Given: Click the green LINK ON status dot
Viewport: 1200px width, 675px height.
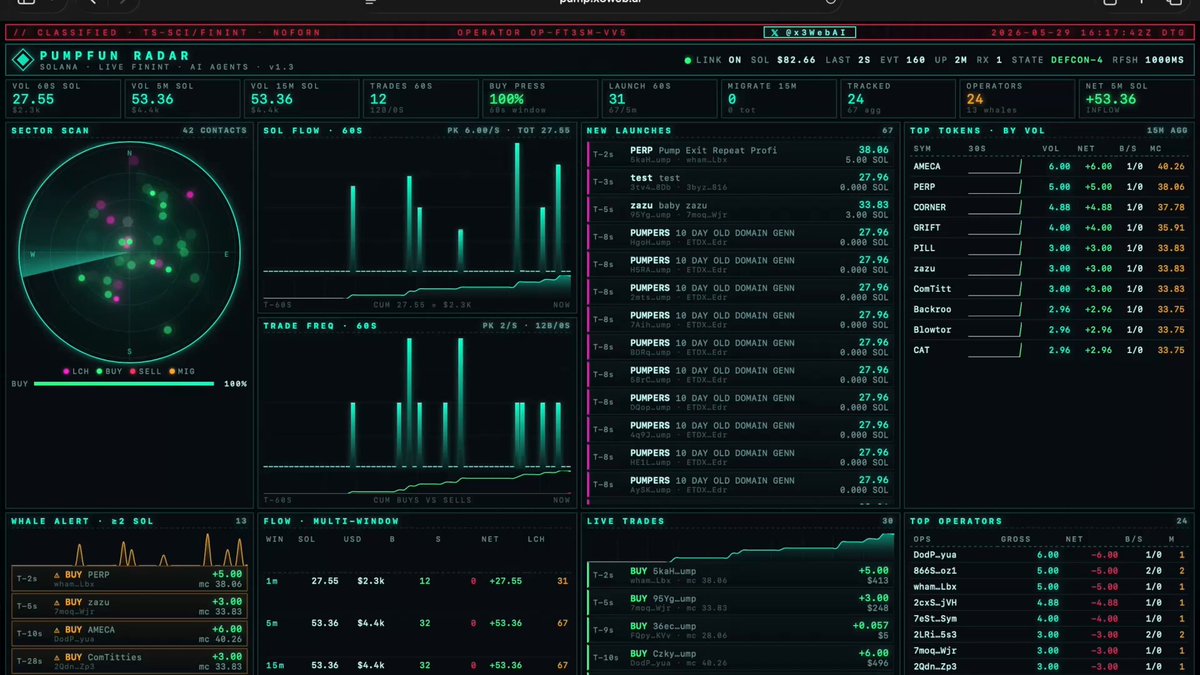Looking at the screenshot, I should tap(688, 60).
